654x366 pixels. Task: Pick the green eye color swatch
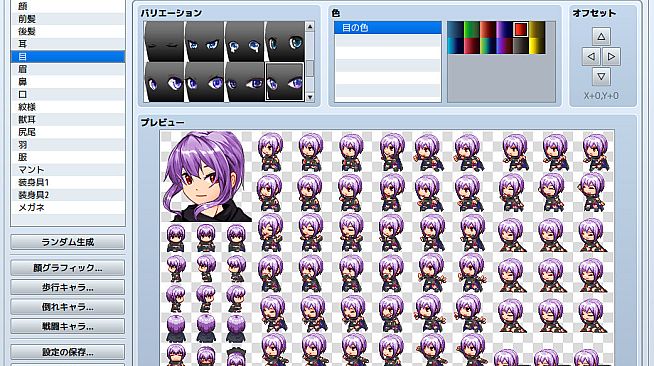pos(472,29)
